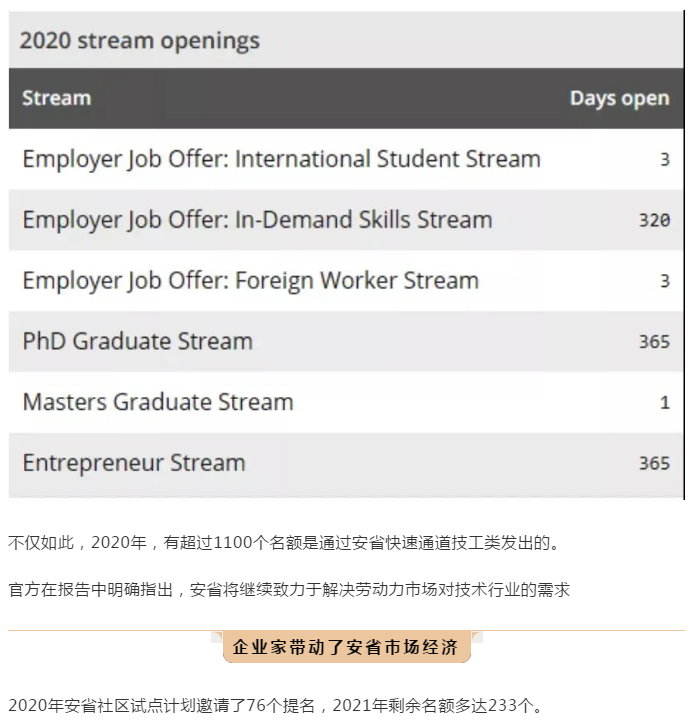696x725 pixels.
Task: Click the Entrepreneur Stream 365 value
Action: tap(654, 463)
